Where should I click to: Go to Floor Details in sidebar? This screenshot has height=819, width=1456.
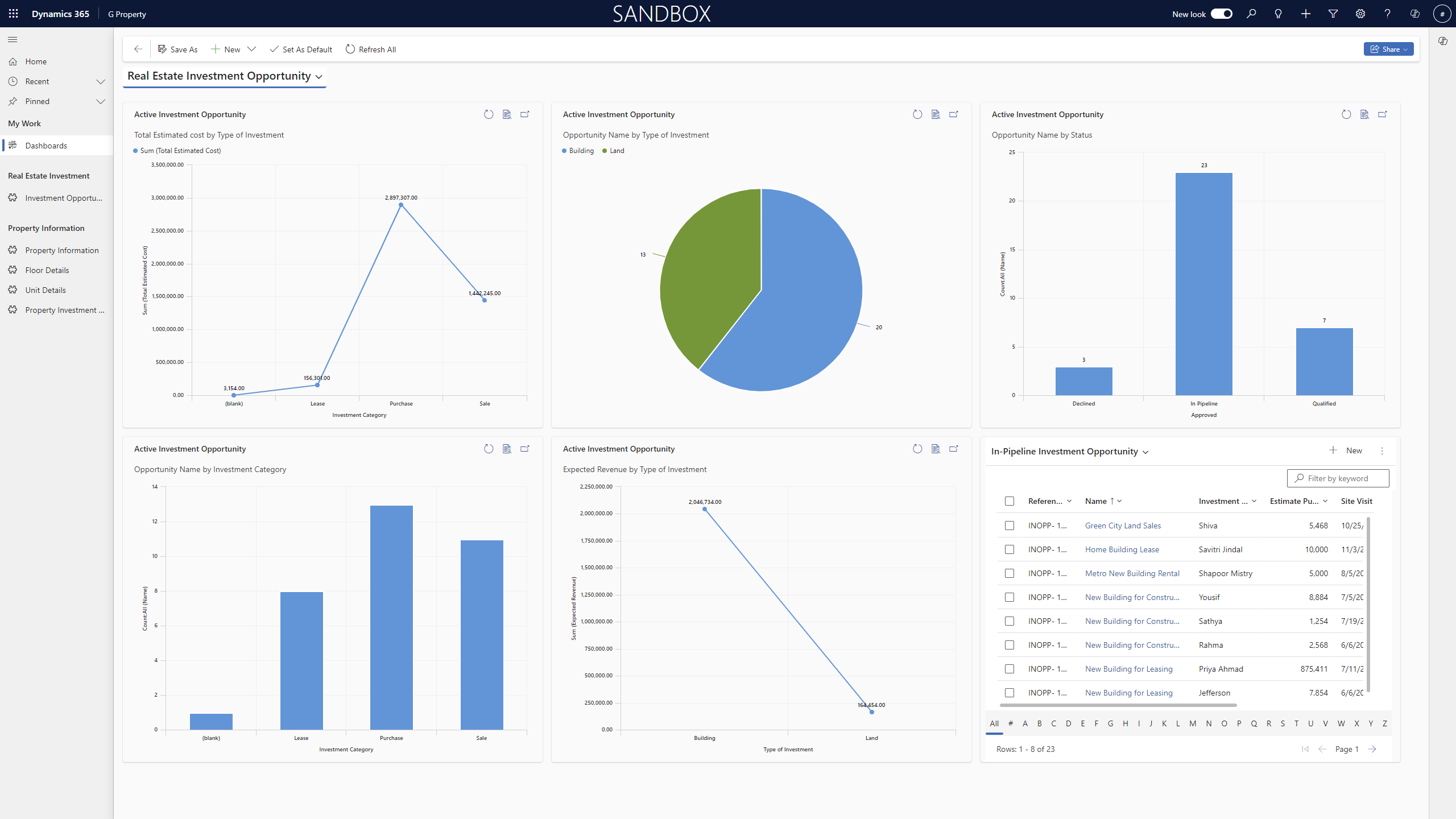tap(47, 270)
